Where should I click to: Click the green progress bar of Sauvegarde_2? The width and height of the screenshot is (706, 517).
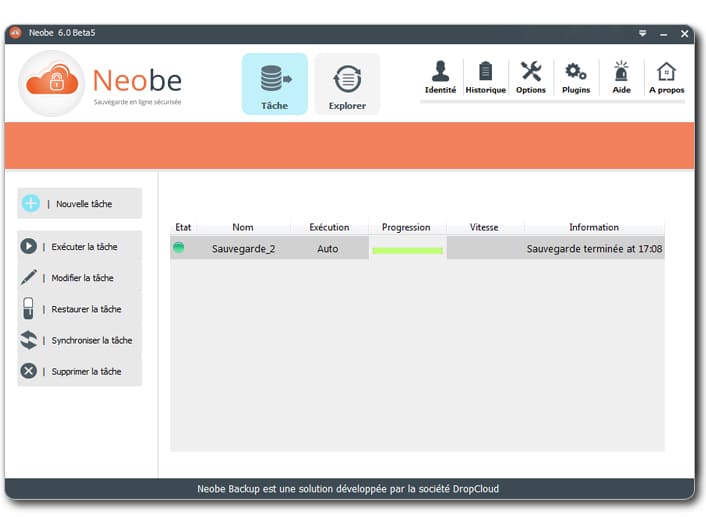point(407,251)
